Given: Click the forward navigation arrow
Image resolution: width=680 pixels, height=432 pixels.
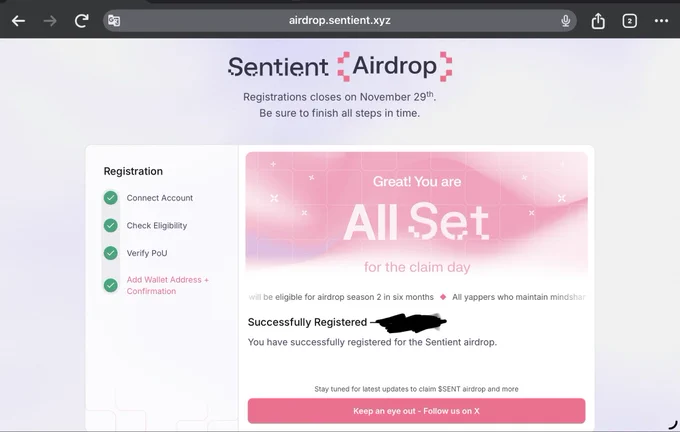Looking at the screenshot, I should (x=50, y=20).
